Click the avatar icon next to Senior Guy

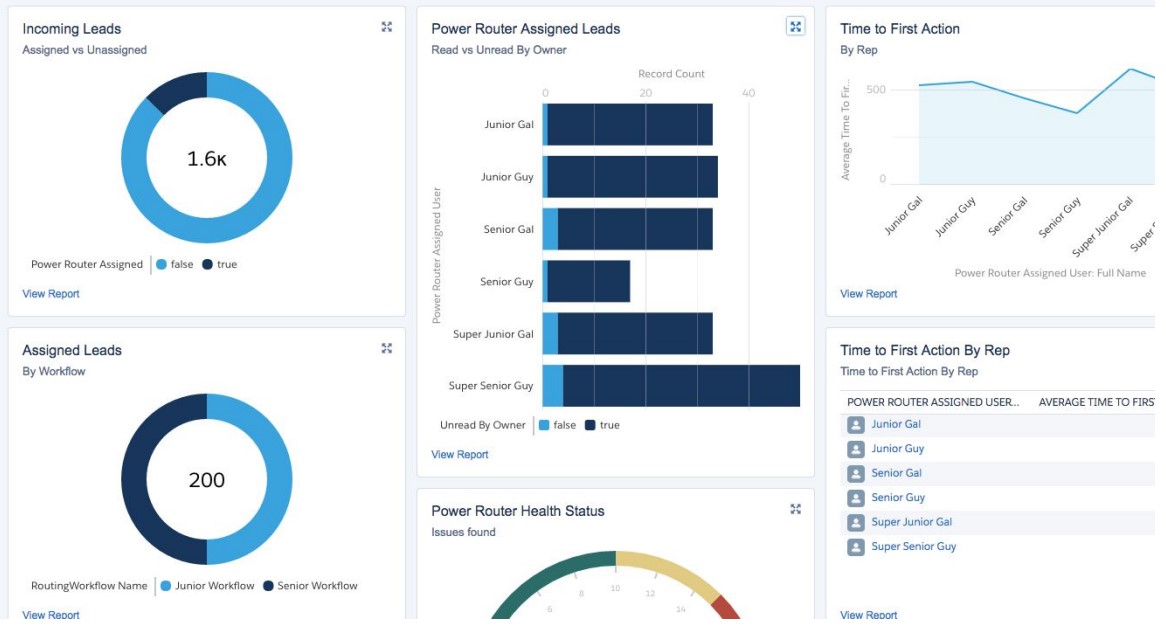coord(856,498)
